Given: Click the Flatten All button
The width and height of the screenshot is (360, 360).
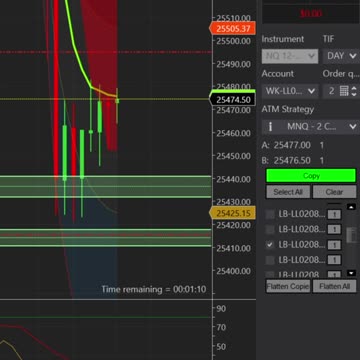Looking at the screenshot, I should coord(334,286).
